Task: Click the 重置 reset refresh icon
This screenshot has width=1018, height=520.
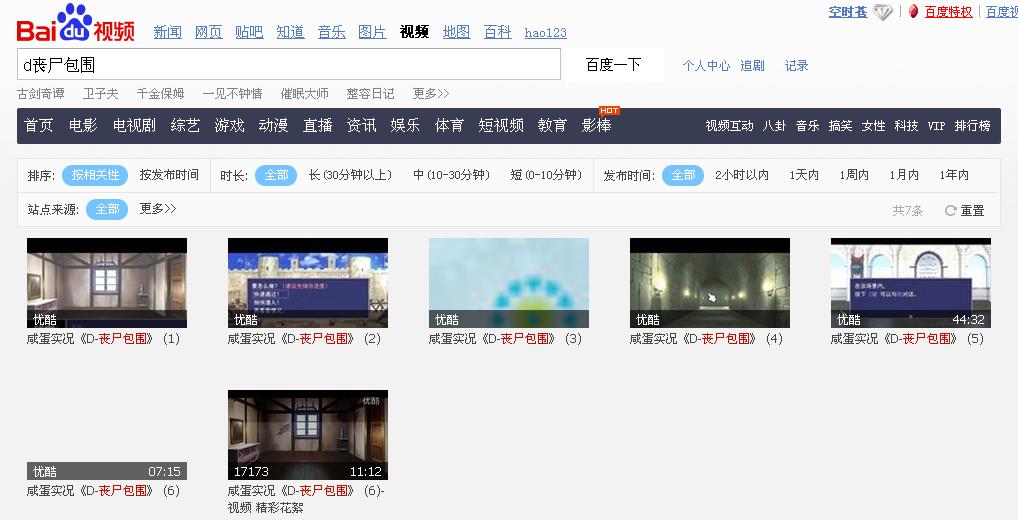Action: [950, 210]
